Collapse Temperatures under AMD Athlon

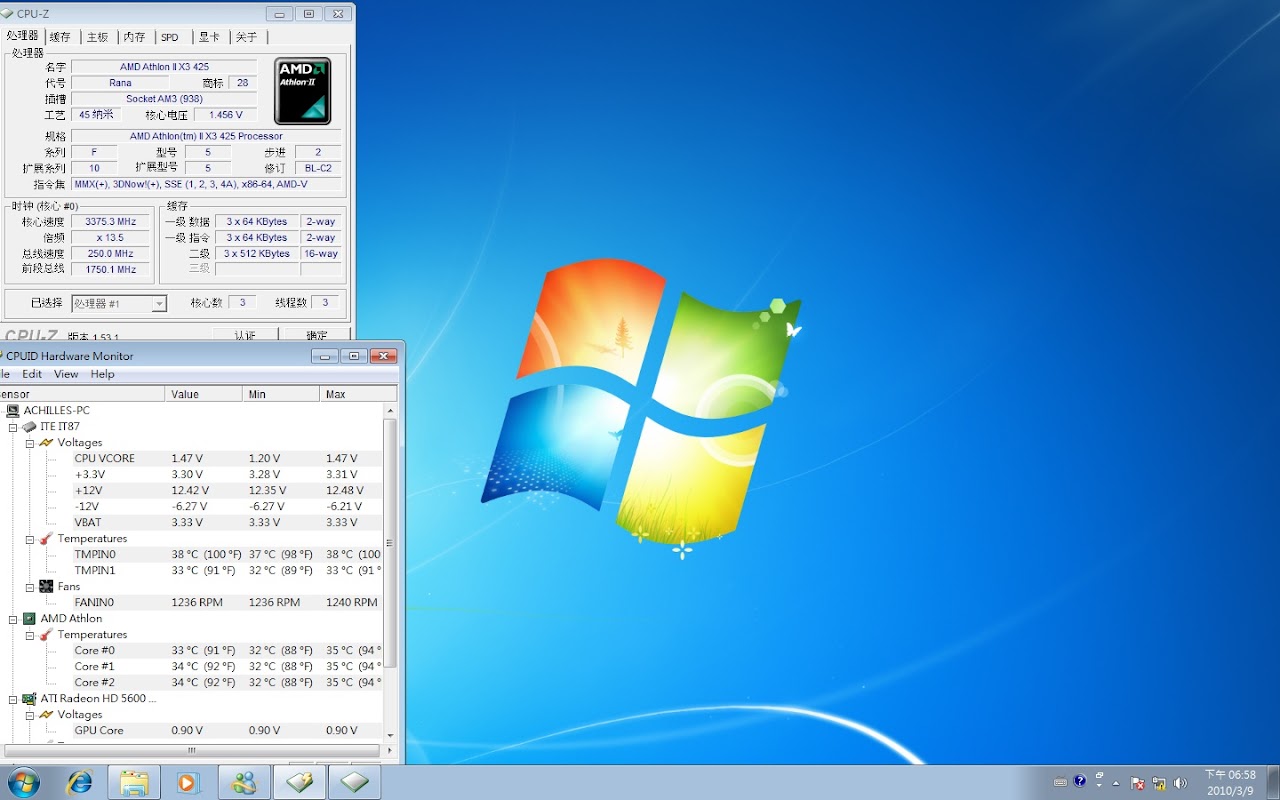tap(30, 634)
